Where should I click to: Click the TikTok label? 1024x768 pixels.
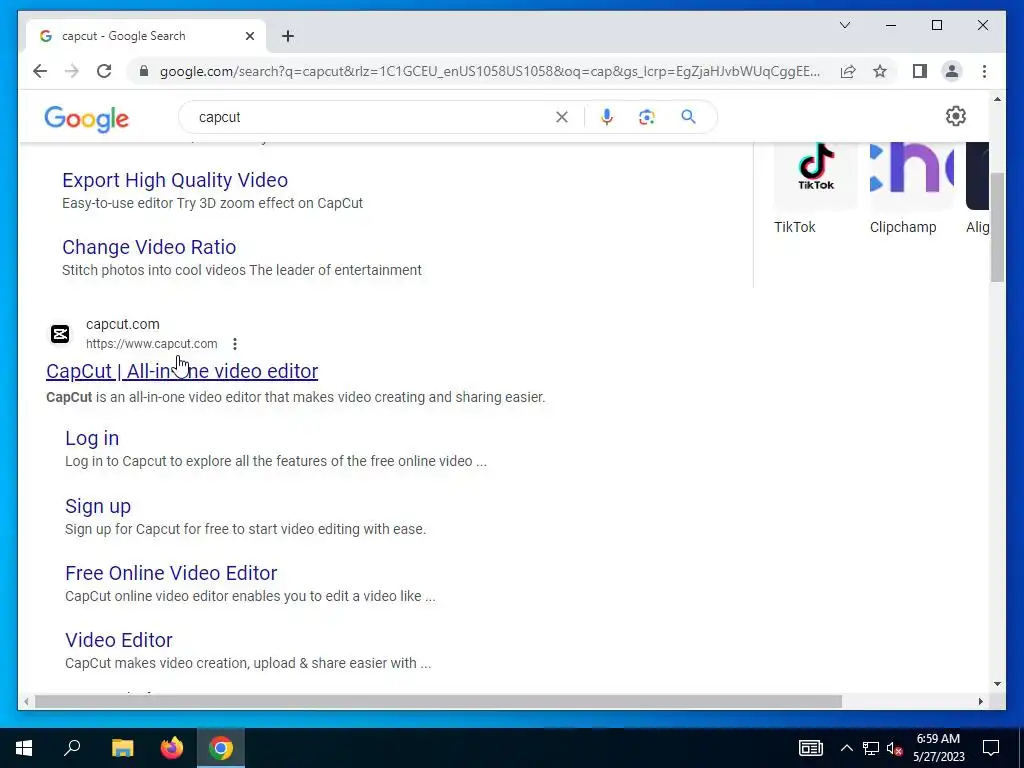pos(795,227)
